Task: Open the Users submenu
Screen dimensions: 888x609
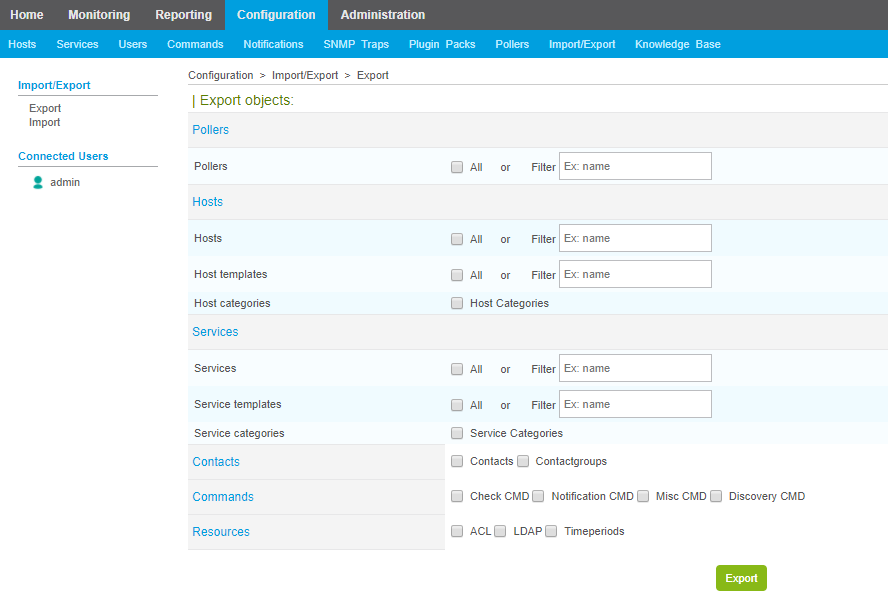Action: coord(133,44)
